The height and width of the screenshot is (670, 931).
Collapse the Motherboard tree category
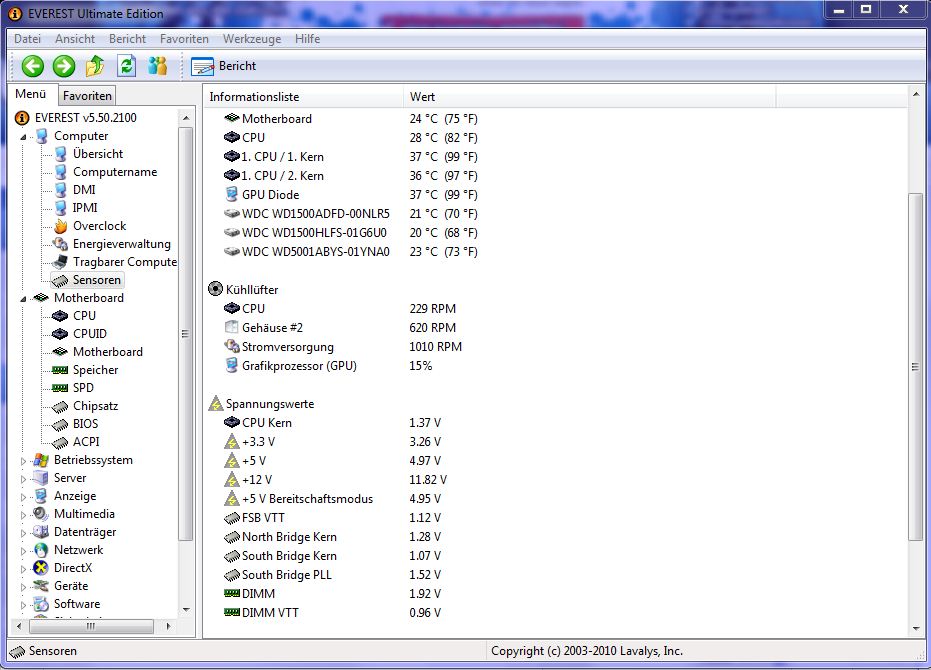(23, 299)
